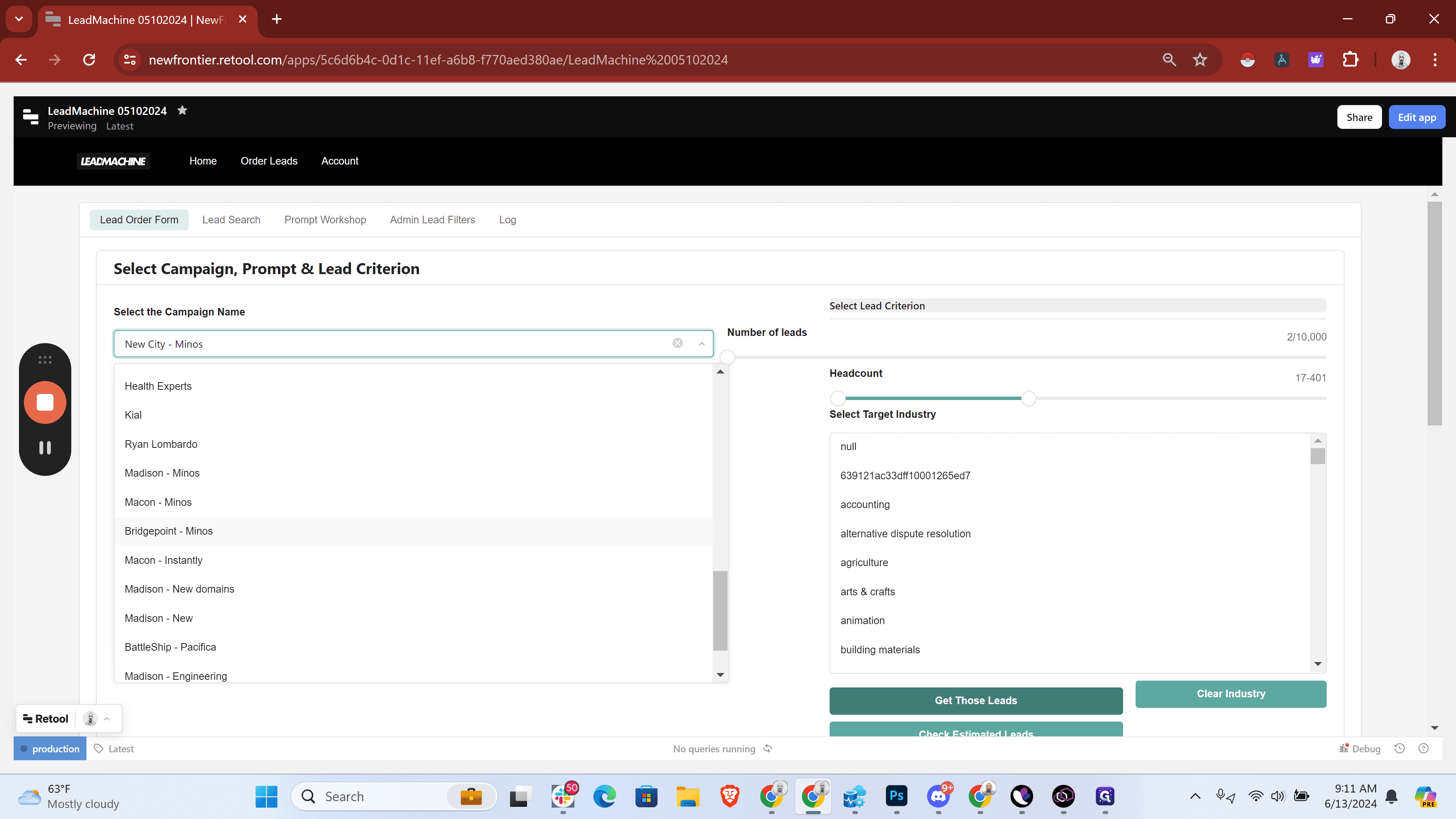The height and width of the screenshot is (819, 1456).
Task: View site information for newfrontier.retool.com
Action: click(129, 60)
